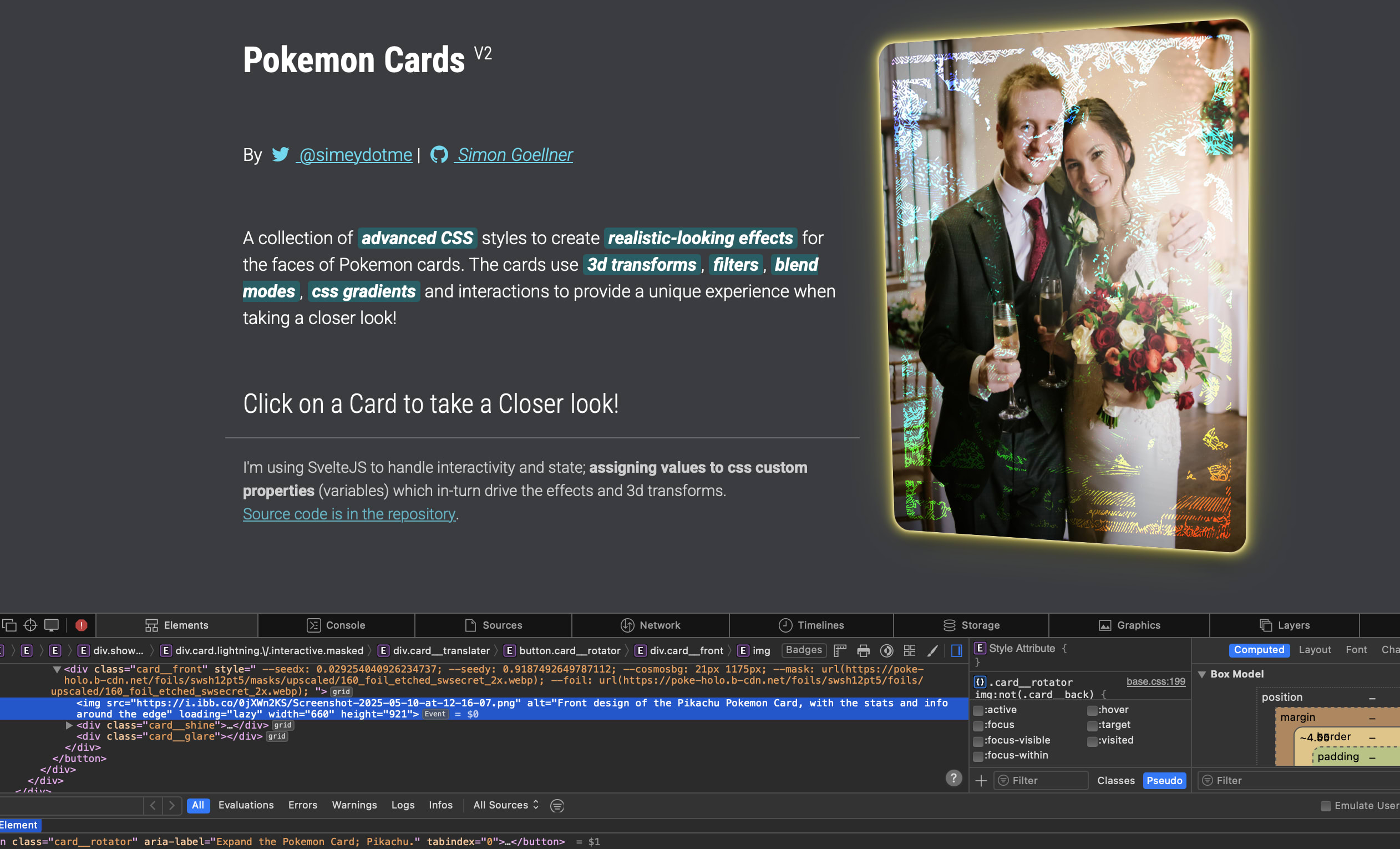The width and height of the screenshot is (1400, 849).
Task: Click the device settings monitor icon
Action: click(x=52, y=625)
